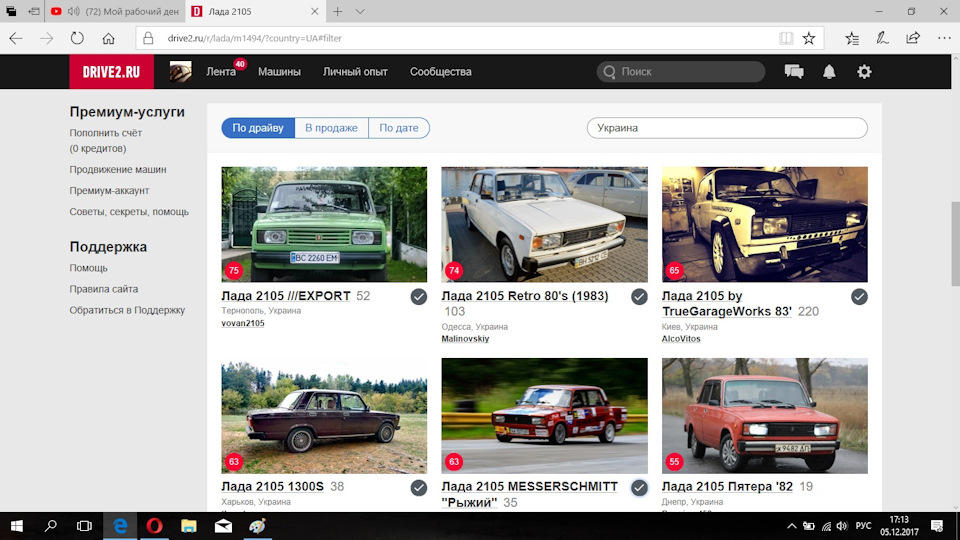Open red rally MESSERSCHMITT thumbnail
The height and width of the screenshot is (540, 960).
pyautogui.click(x=544, y=416)
